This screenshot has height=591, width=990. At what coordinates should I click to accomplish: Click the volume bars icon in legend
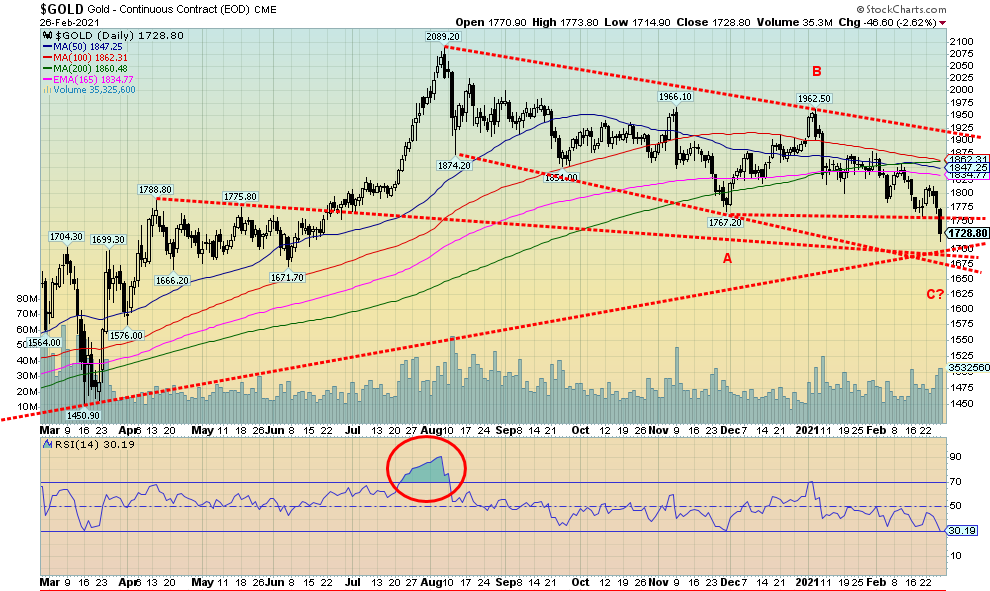[45, 90]
